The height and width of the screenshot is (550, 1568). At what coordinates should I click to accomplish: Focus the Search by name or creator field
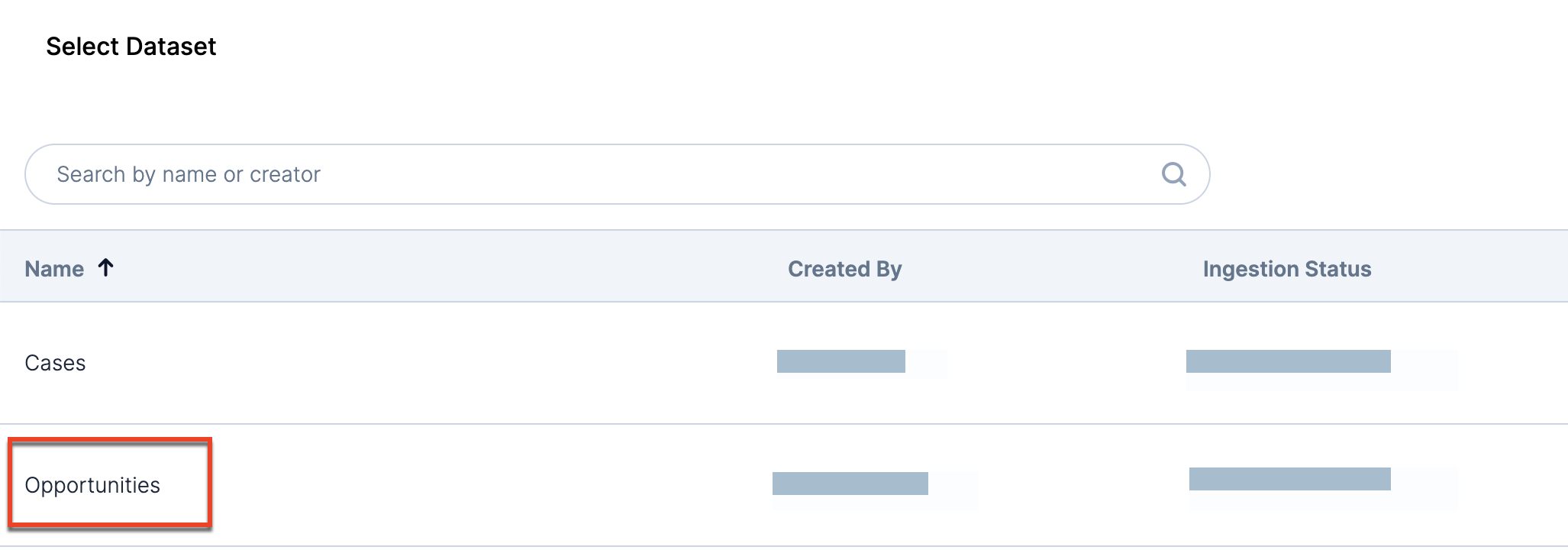595,174
